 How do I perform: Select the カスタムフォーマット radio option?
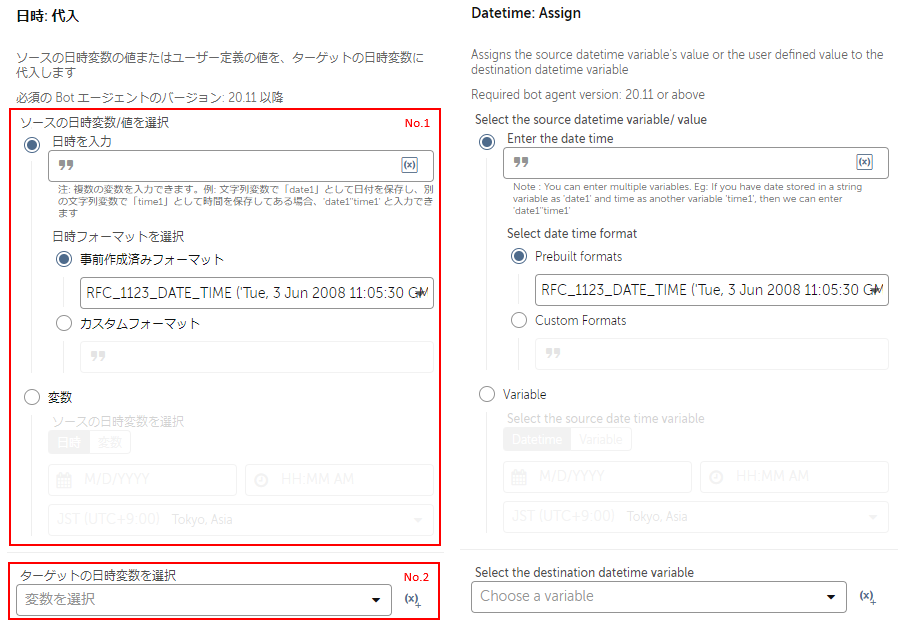(64, 324)
